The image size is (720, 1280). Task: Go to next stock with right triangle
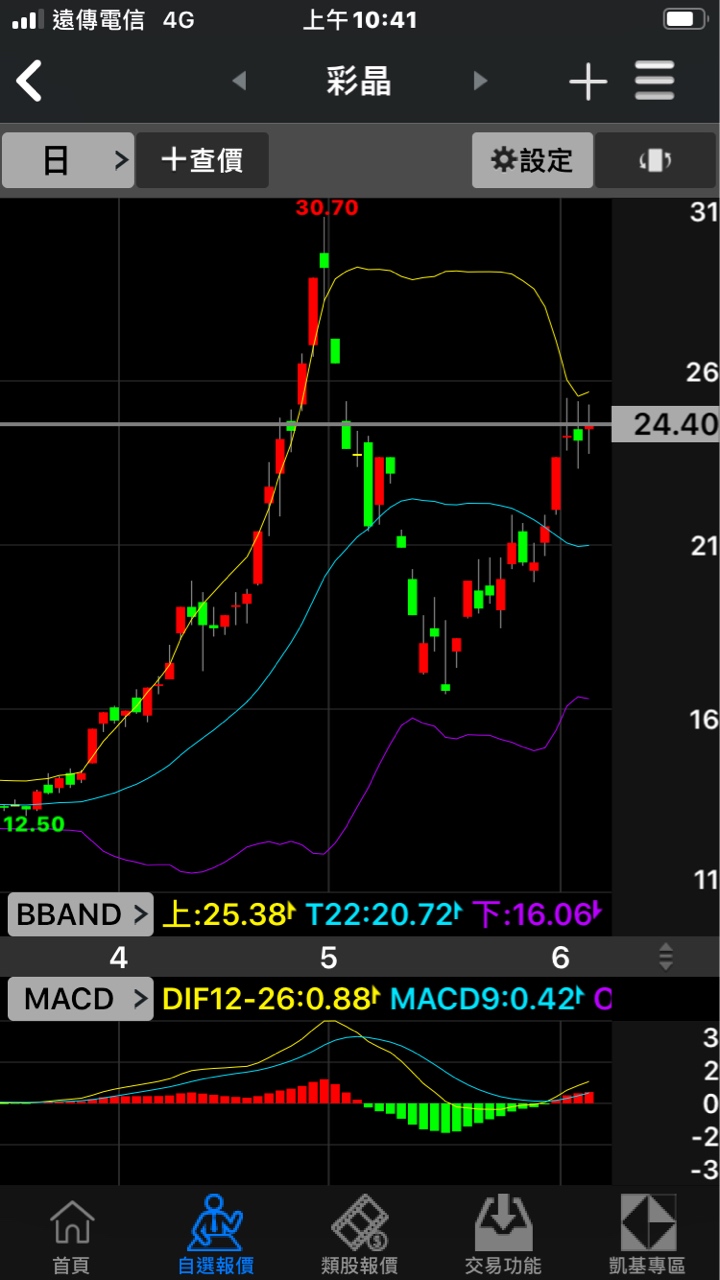[480, 80]
